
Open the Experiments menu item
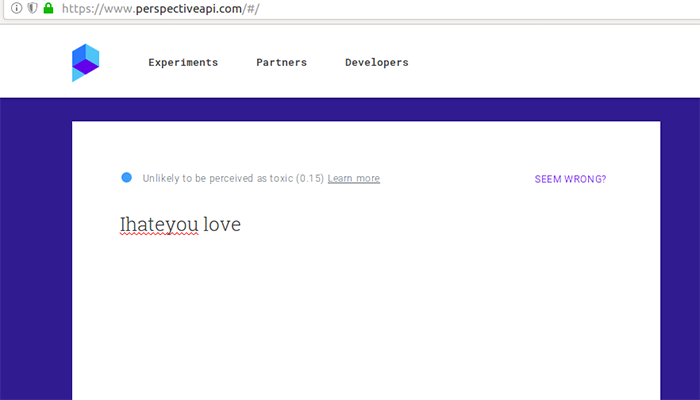183,63
